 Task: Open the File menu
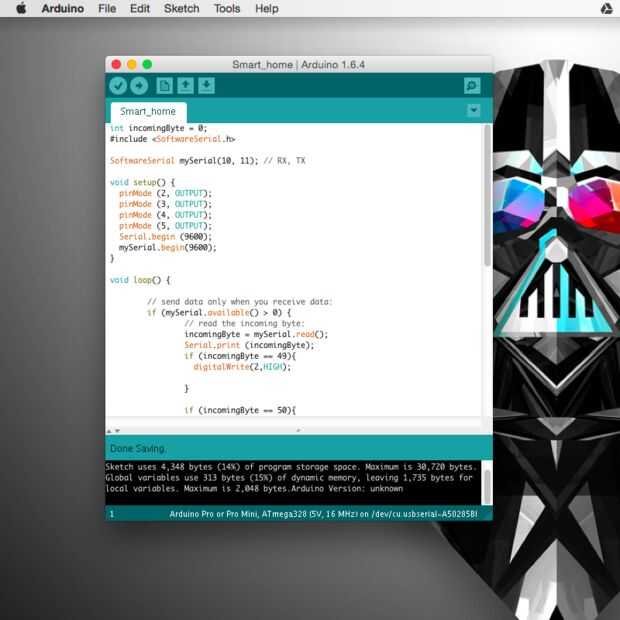pyautogui.click(x=107, y=8)
